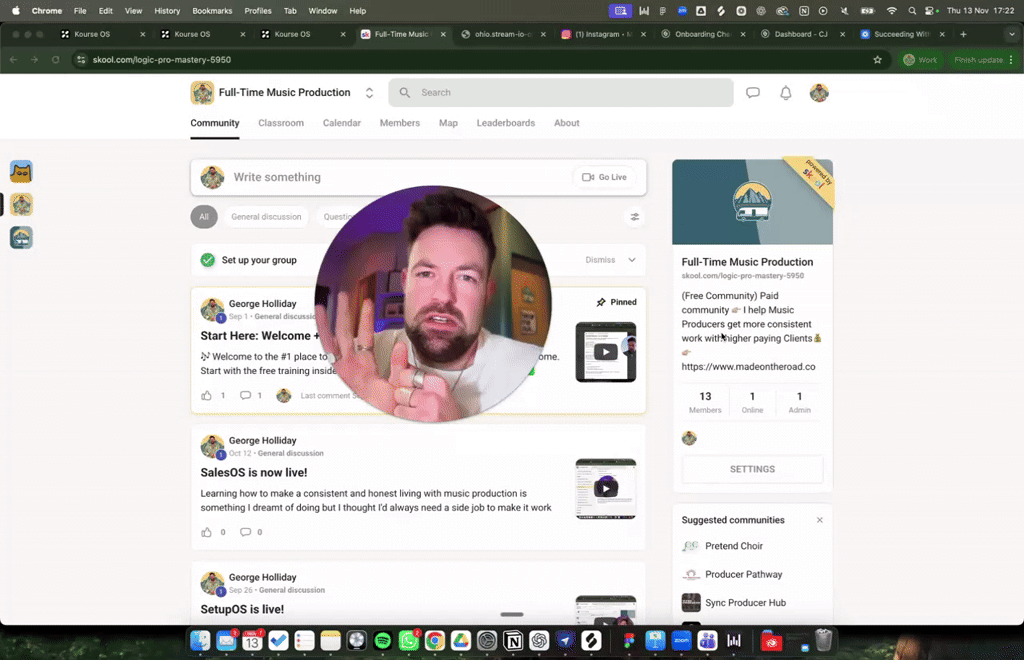Select the All posts filter
This screenshot has width=1024, height=660.
204,217
